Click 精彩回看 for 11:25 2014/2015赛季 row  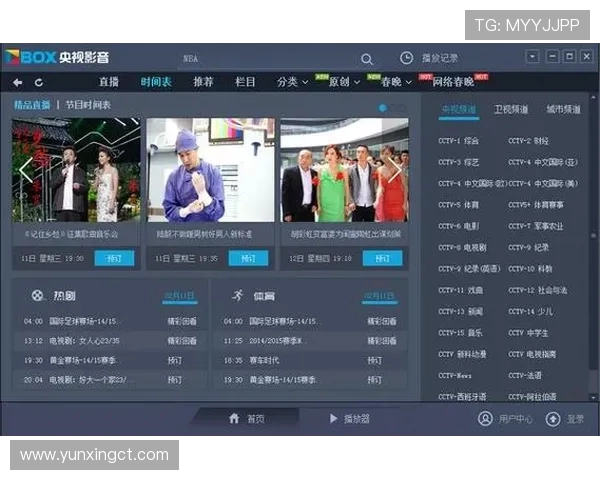pos(382,341)
